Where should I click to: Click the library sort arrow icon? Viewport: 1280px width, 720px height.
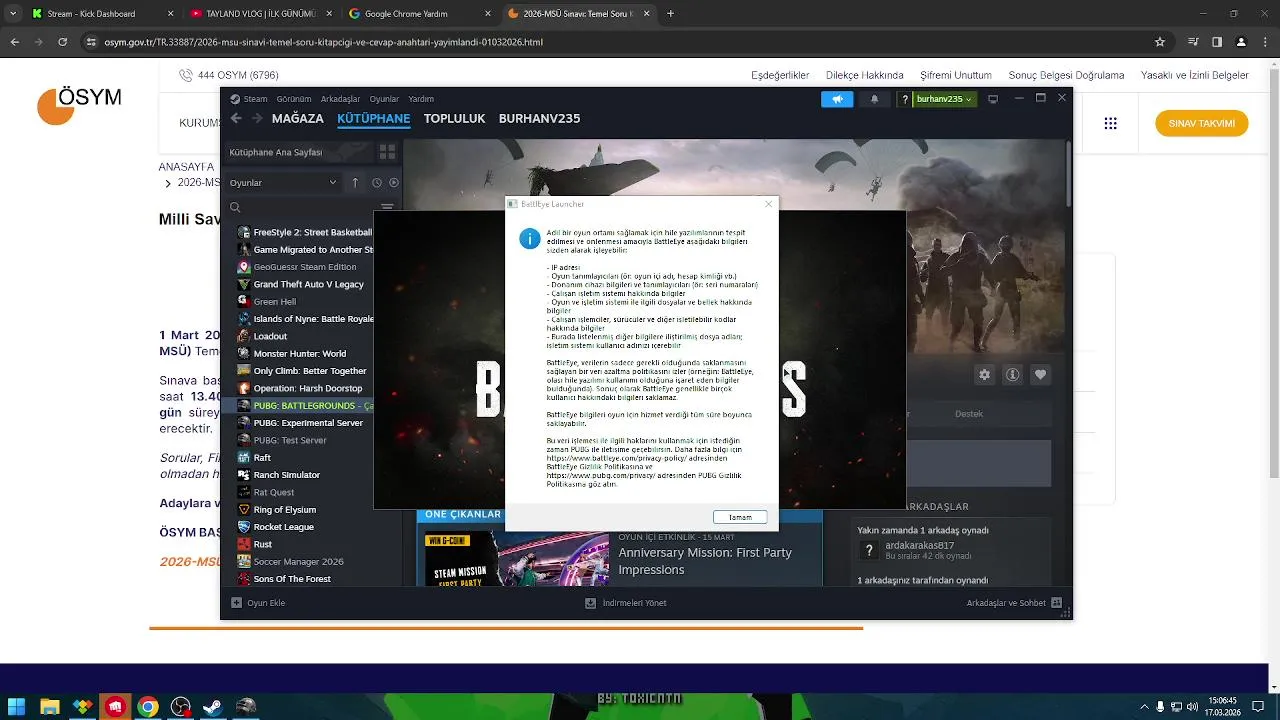[355, 183]
